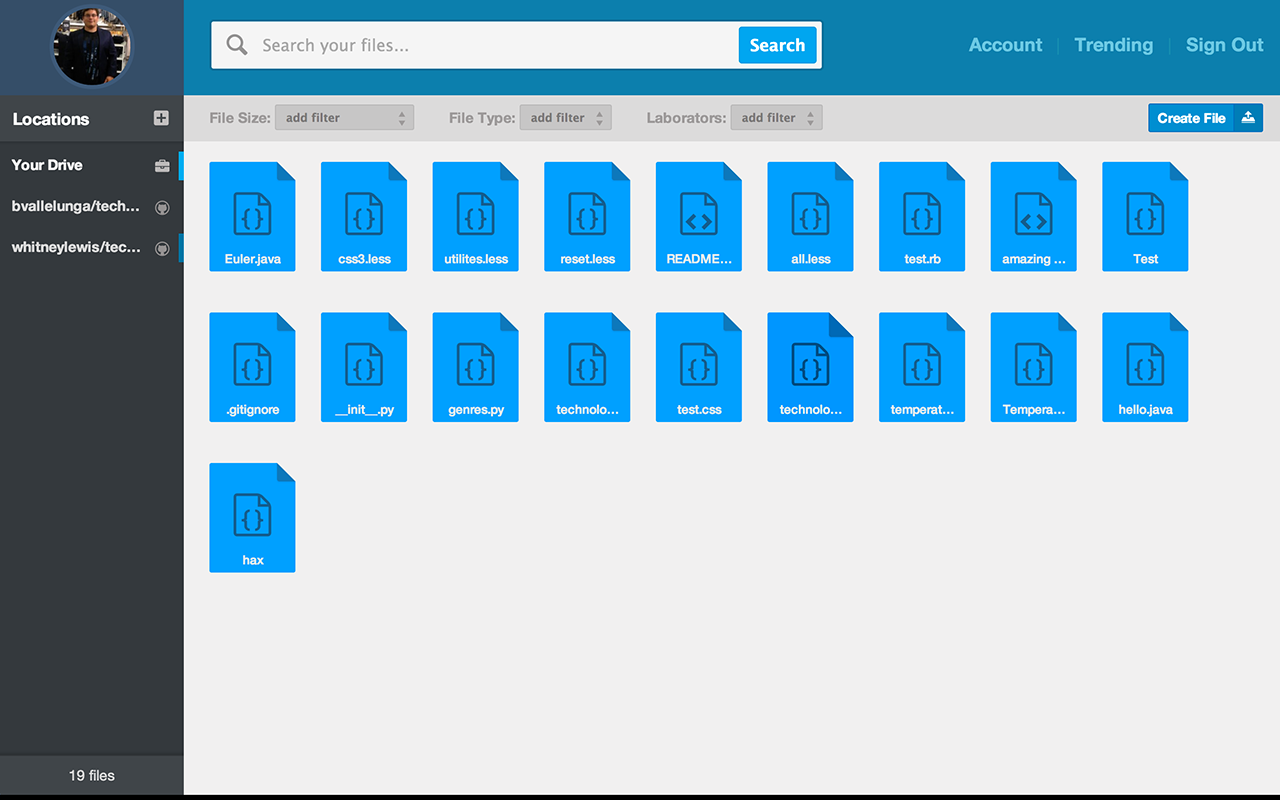Image resolution: width=1280 pixels, height=800 pixels.
Task: Add a new location with plus icon
Action: (x=161, y=118)
